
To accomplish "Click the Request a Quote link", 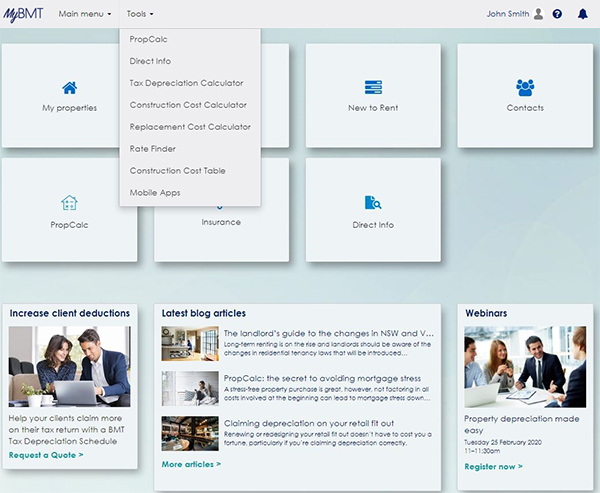I will tap(46, 455).
